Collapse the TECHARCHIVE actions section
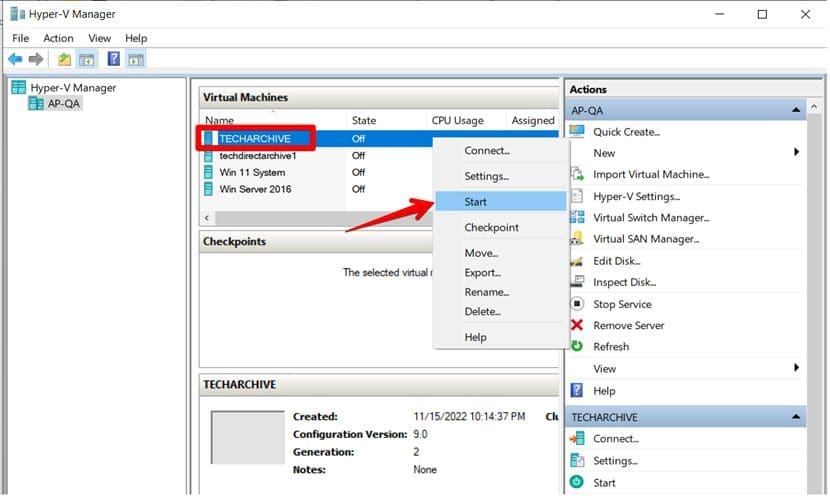 coord(796,417)
